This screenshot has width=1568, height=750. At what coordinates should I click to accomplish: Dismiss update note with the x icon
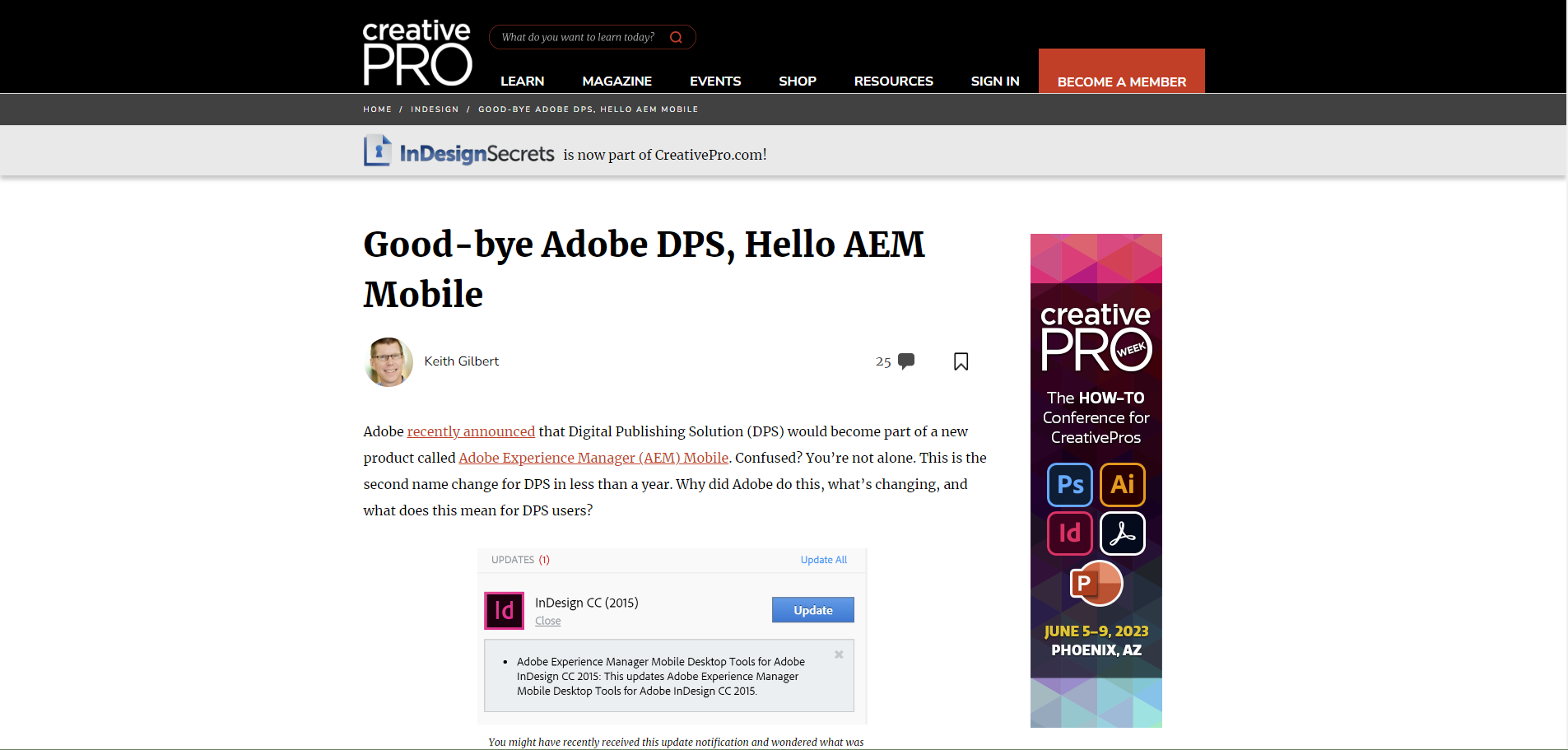pos(839,655)
